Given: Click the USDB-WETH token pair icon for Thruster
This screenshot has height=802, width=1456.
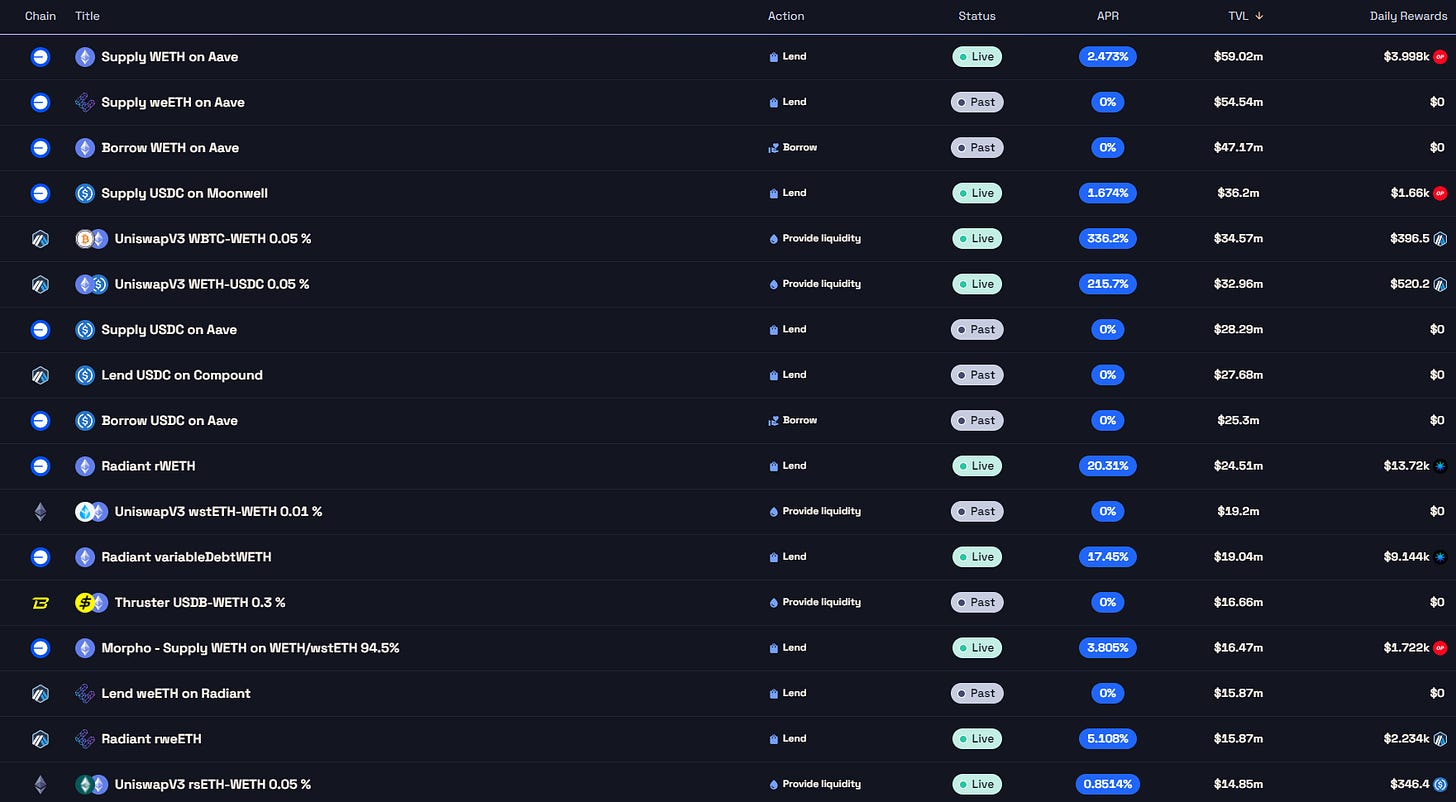Looking at the screenshot, I should (92, 603).
